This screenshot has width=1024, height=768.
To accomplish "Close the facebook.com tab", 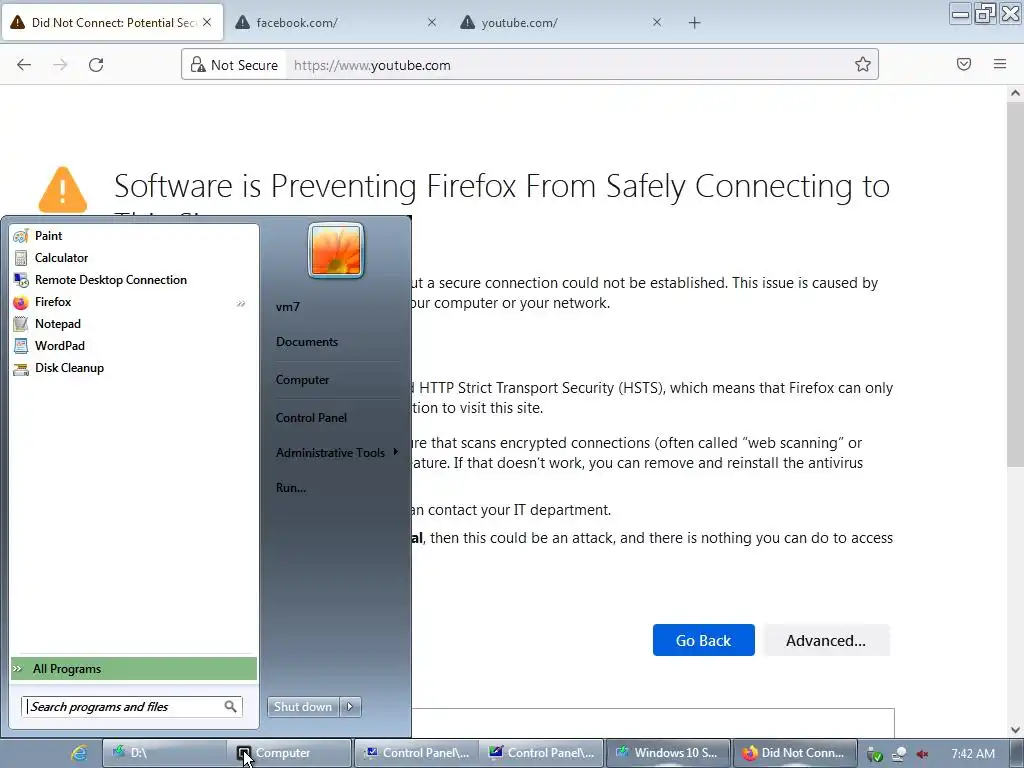I will click(432, 22).
